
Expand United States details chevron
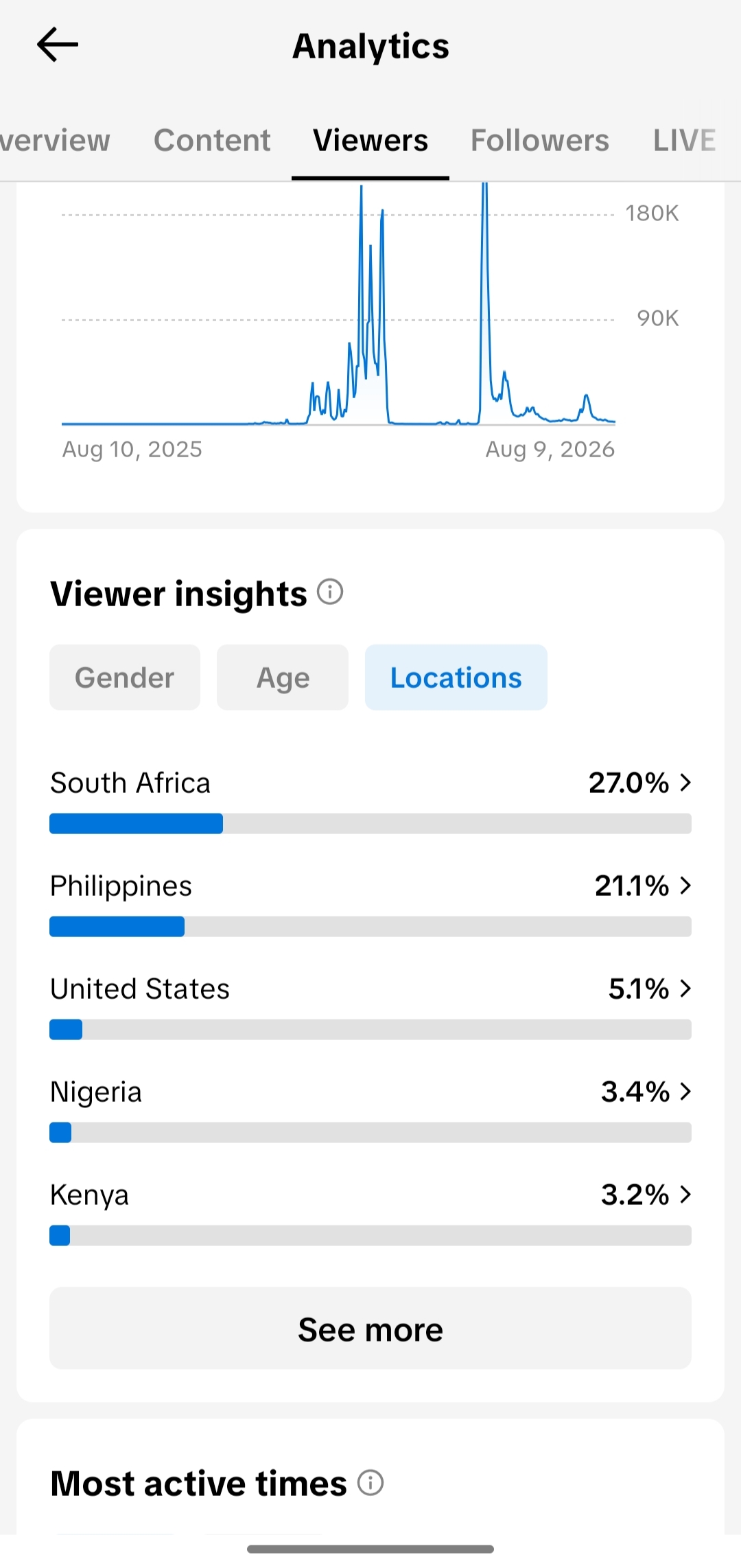coord(685,989)
